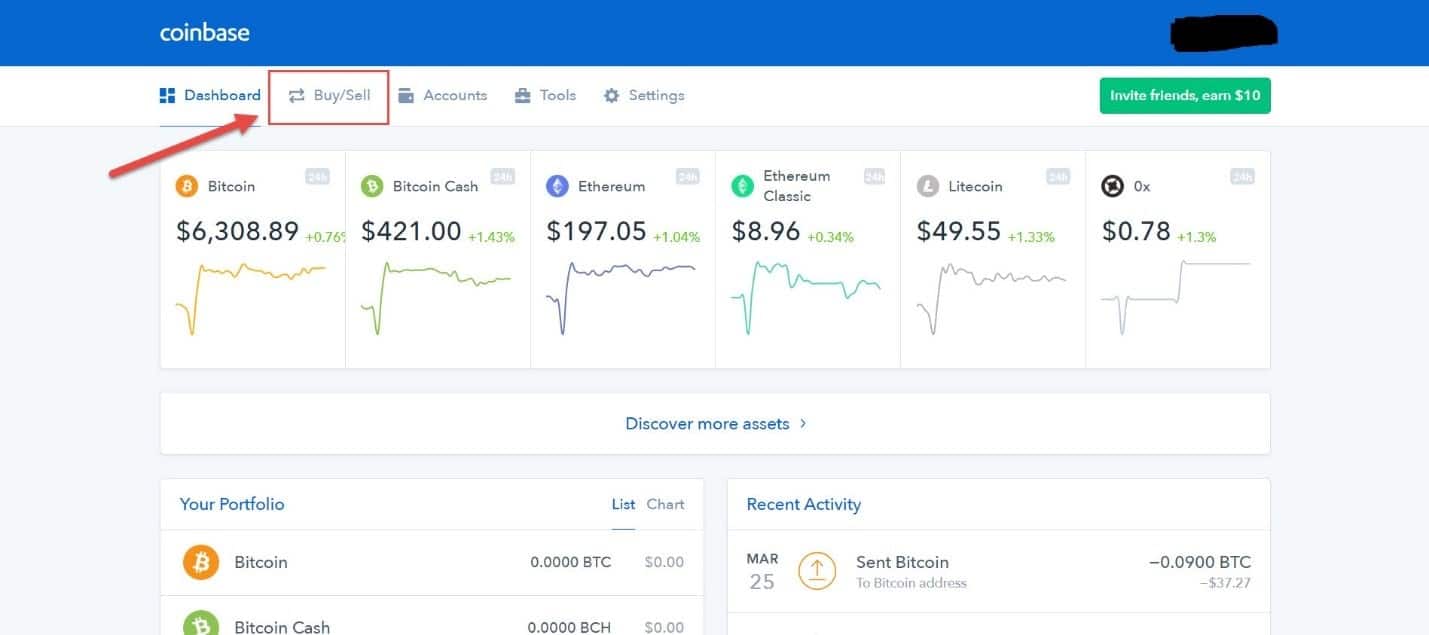
Task: Click the +1.43% Bitcoin Cash change
Action: pyautogui.click(x=490, y=237)
